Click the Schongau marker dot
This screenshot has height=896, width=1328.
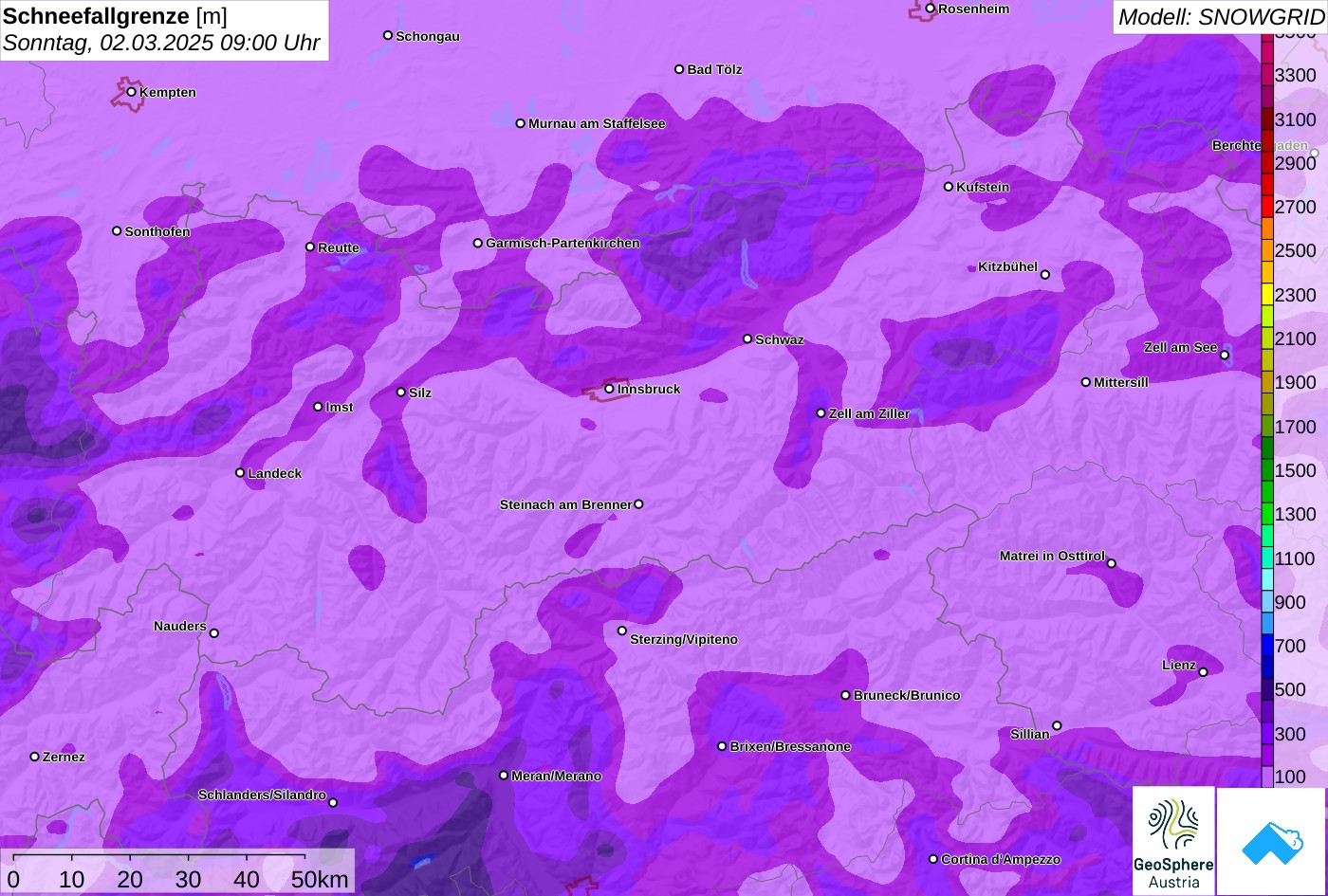click(x=388, y=35)
